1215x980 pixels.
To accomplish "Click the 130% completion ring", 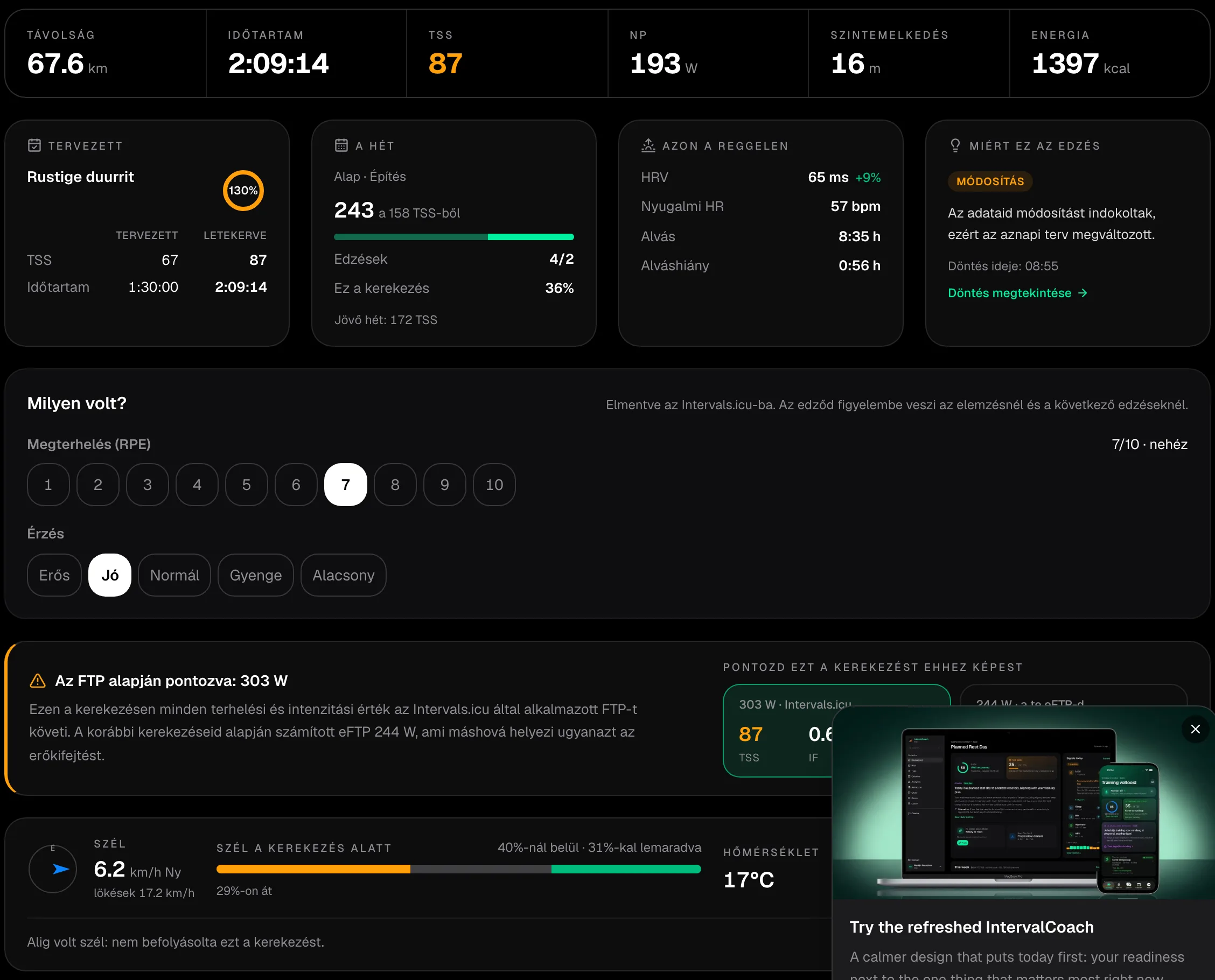I will pyautogui.click(x=243, y=191).
